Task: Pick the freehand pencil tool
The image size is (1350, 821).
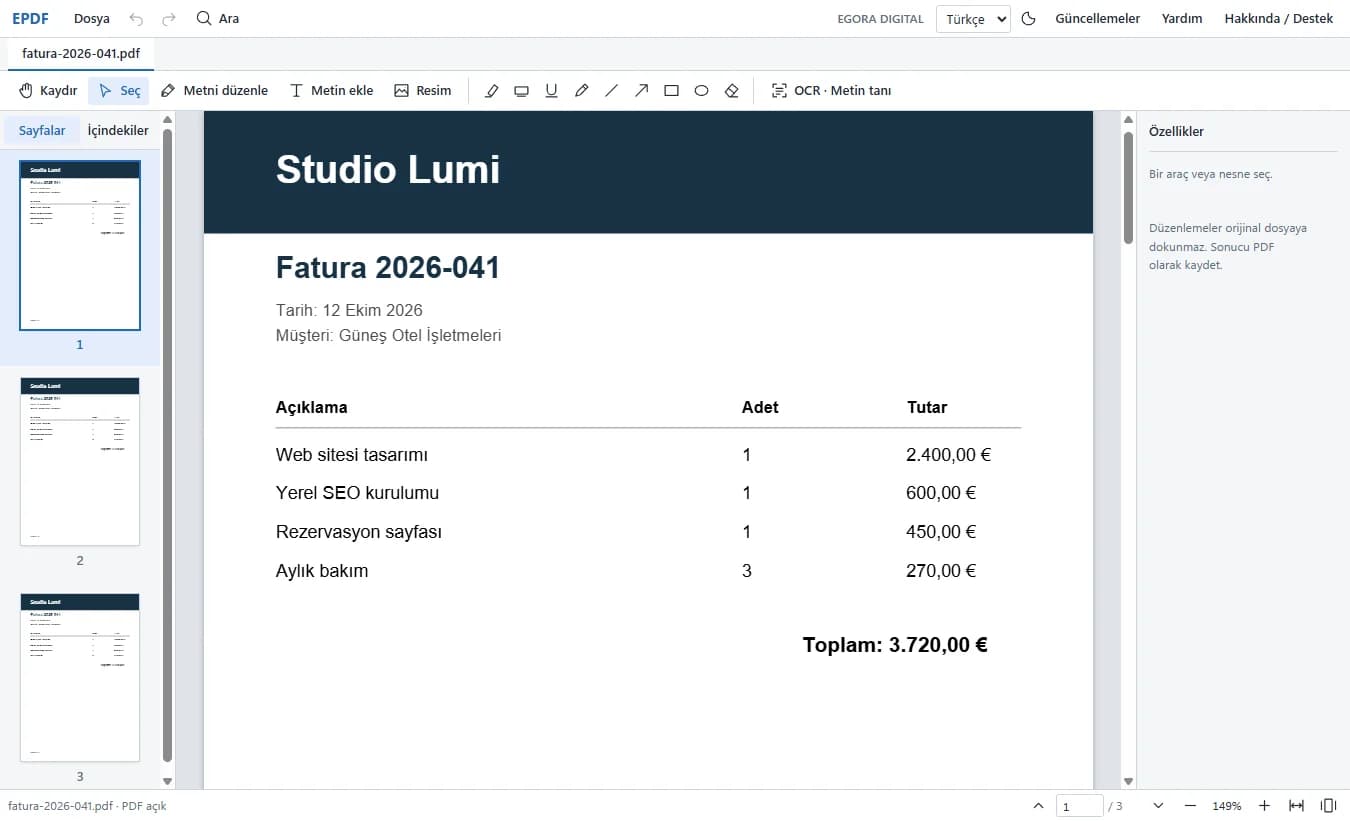Action: [x=581, y=91]
